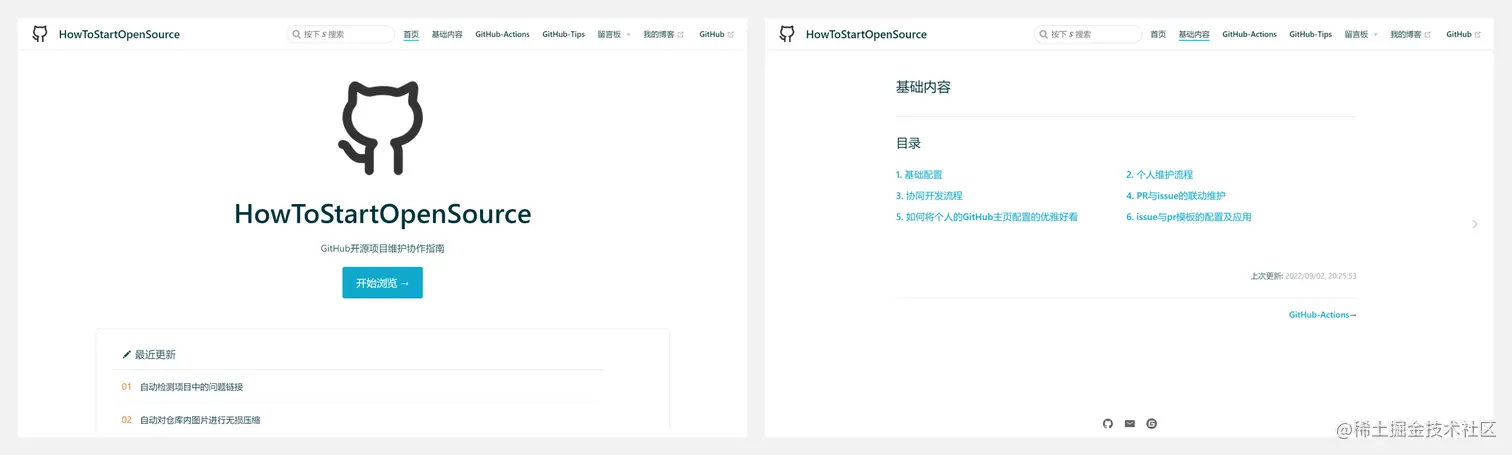Image resolution: width=1512 pixels, height=455 pixels.
Task: Focus the search box in the right page
Action: 1087,34
